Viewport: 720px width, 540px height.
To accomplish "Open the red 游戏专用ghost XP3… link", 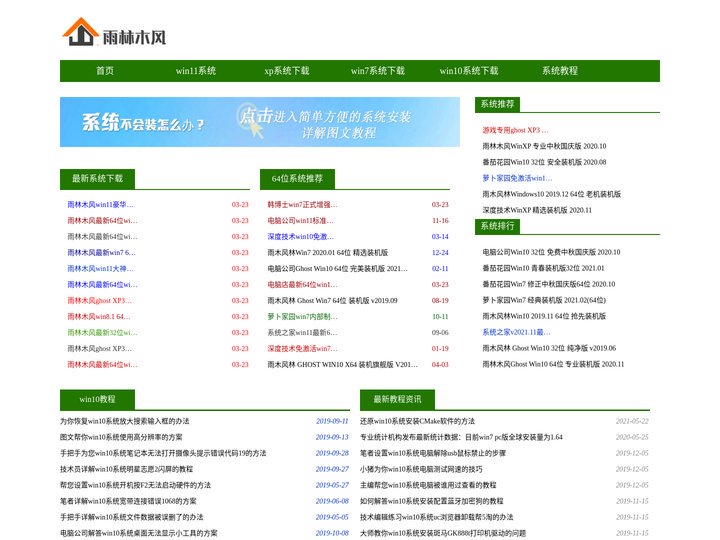I will [515, 130].
